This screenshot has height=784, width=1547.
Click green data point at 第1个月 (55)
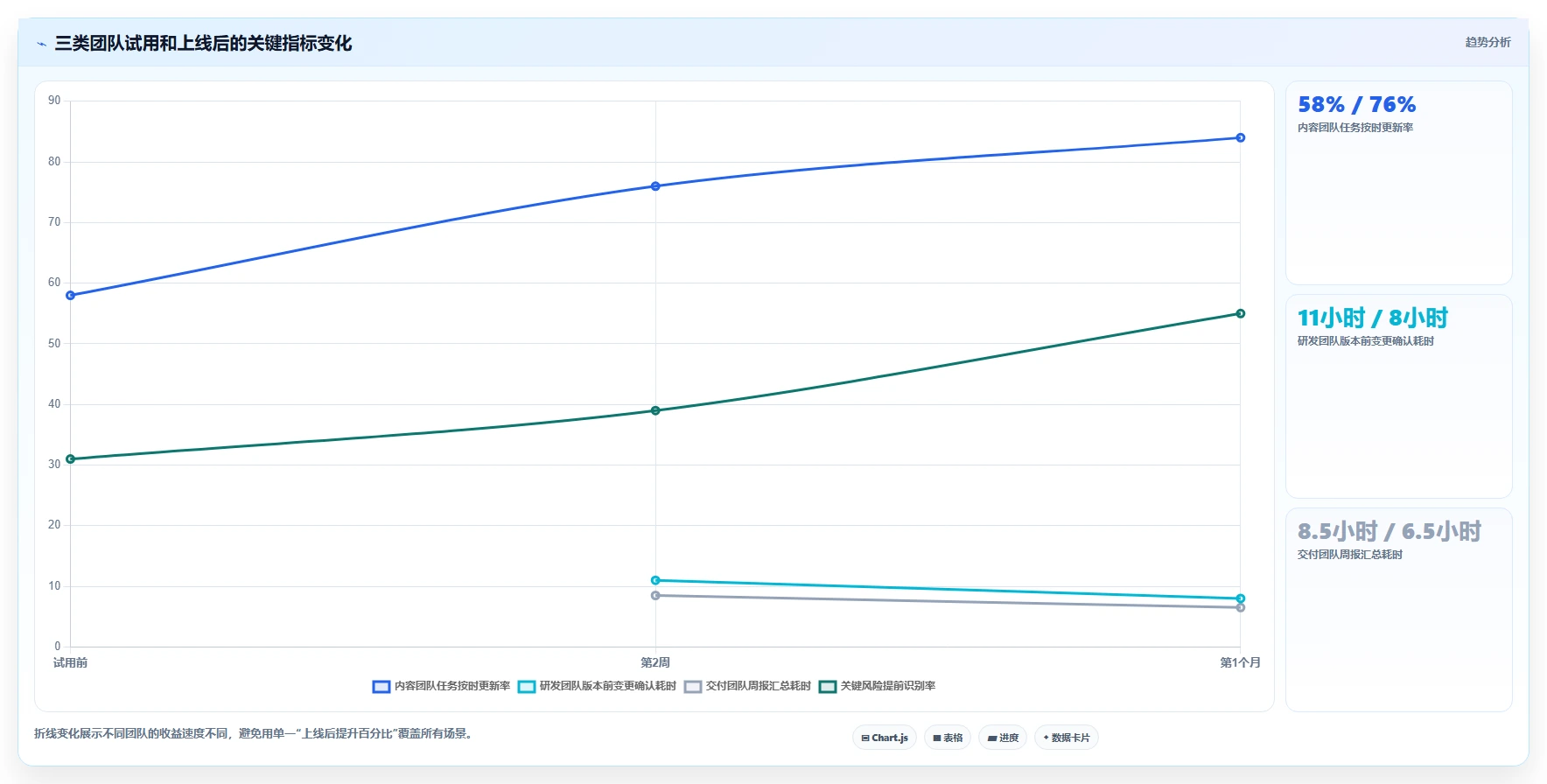[1241, 314]
